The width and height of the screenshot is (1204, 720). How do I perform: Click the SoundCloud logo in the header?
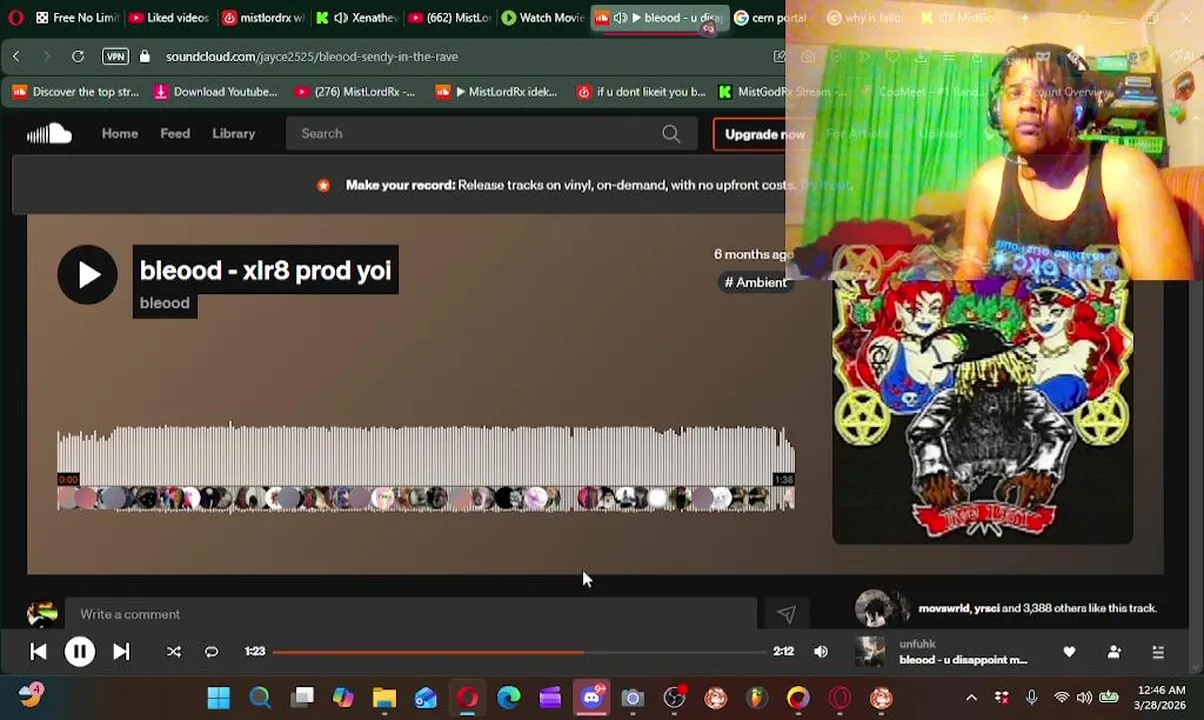pos(49,133)
